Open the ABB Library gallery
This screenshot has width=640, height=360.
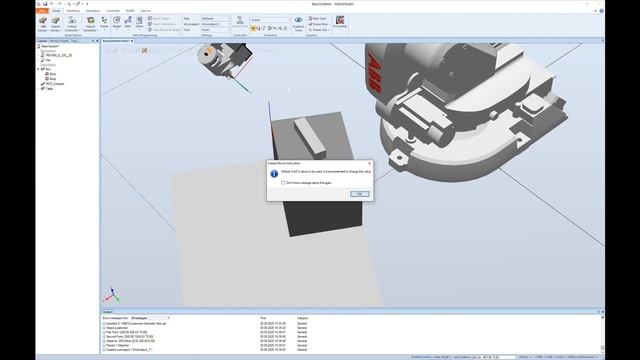43,24
